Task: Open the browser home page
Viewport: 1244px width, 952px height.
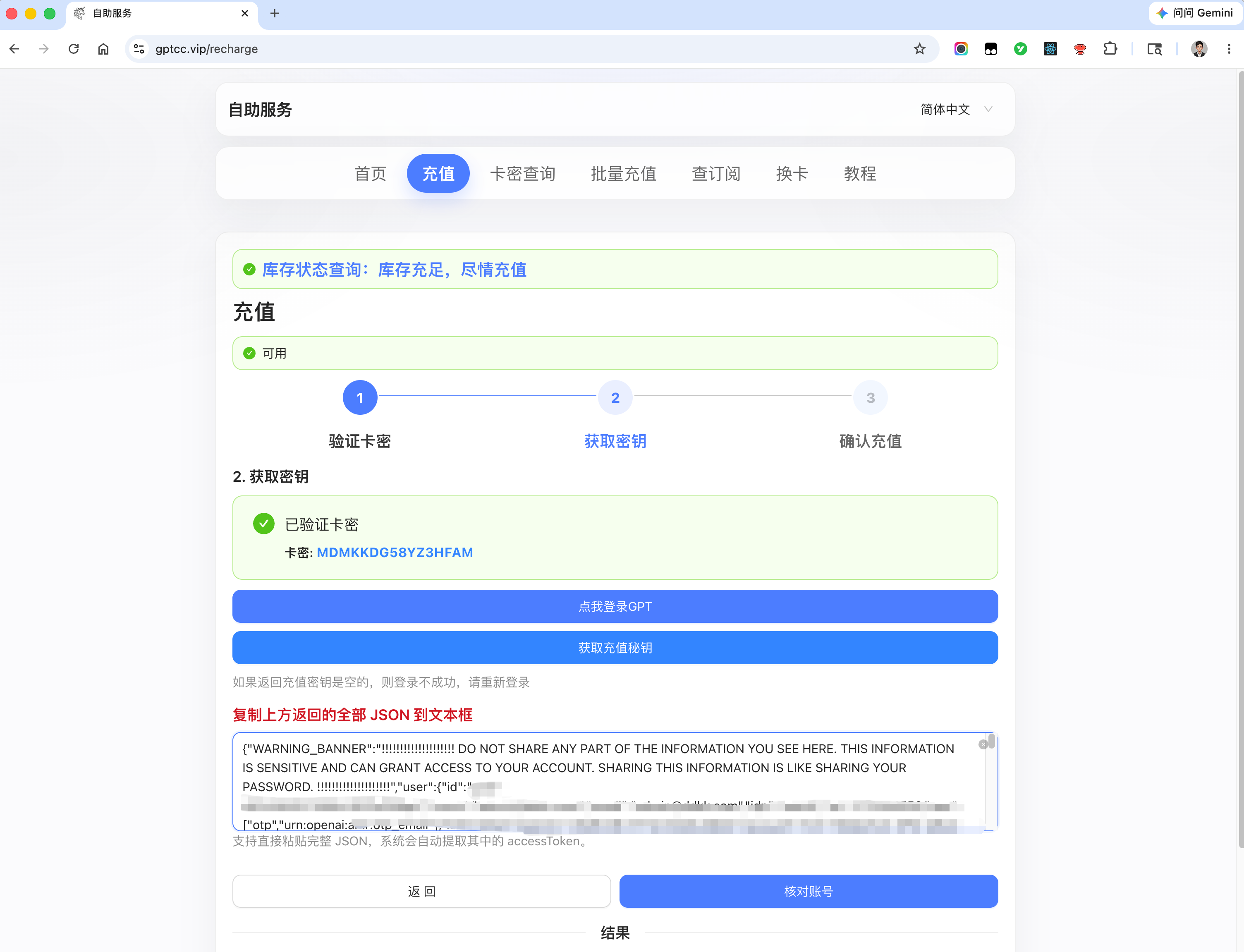Action: [x=103, y=49]
